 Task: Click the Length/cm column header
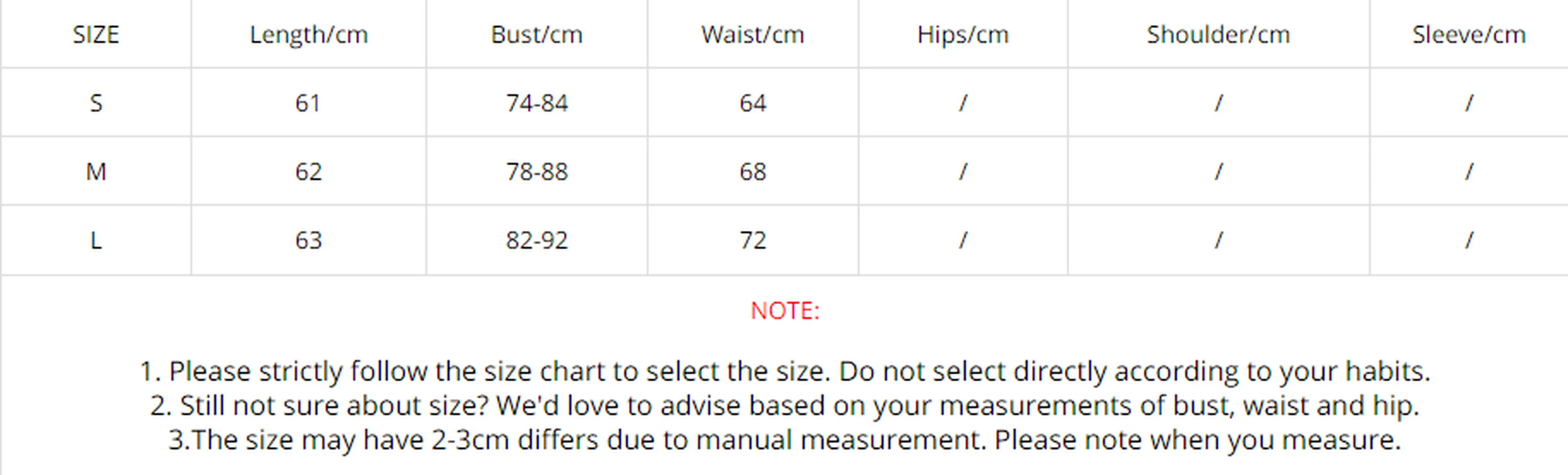[308, 35]
